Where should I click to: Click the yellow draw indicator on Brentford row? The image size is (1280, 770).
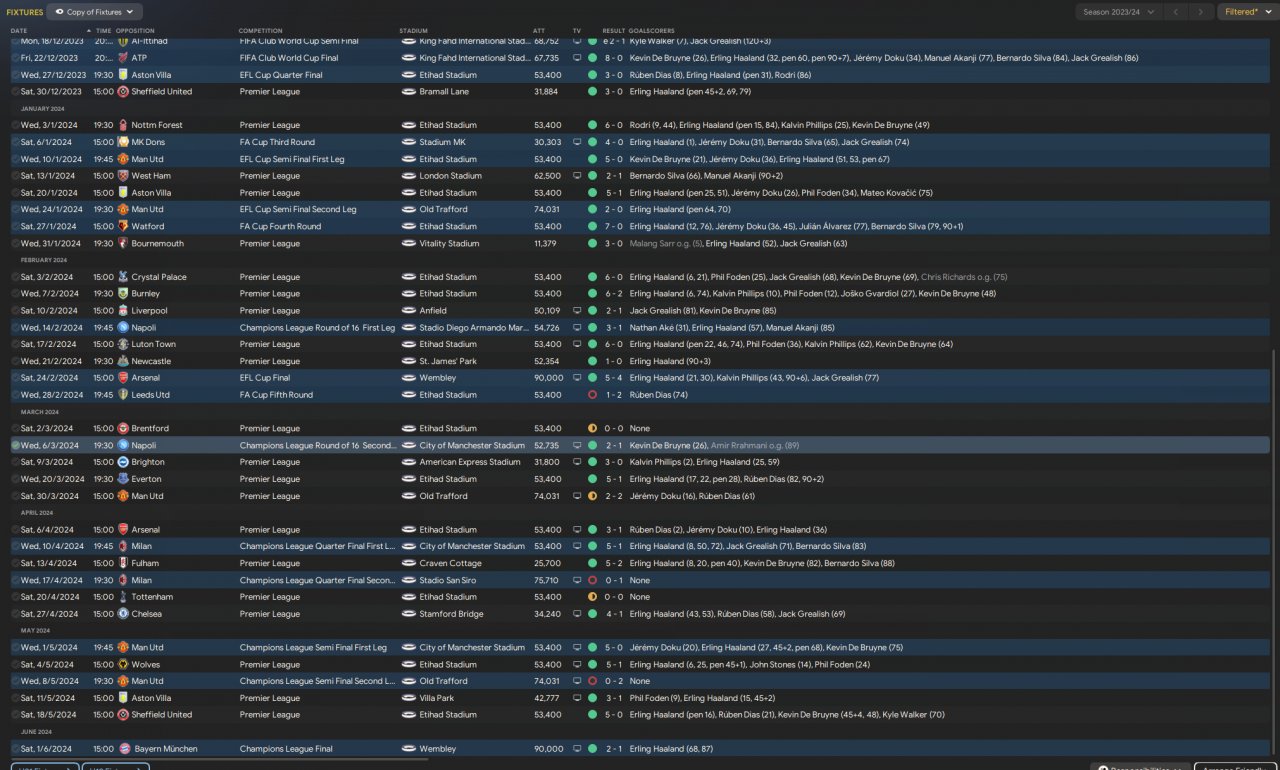click(x=592, y=428)
